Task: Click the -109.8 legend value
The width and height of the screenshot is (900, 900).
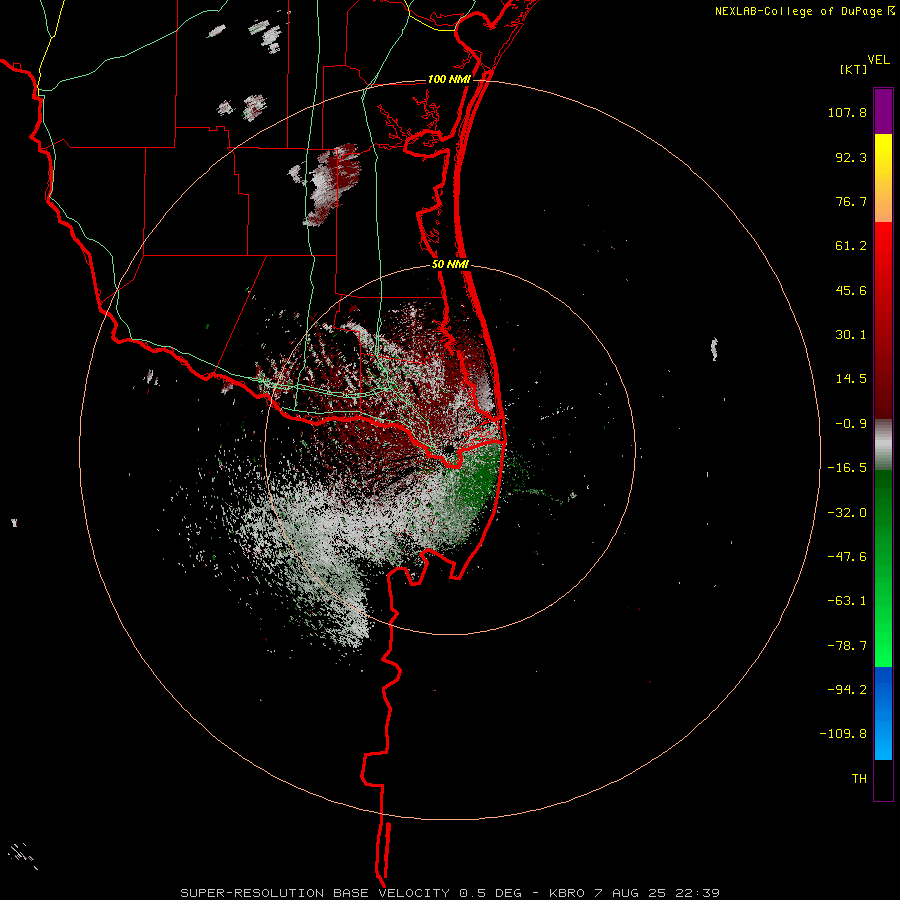Action: coord(843,734)
